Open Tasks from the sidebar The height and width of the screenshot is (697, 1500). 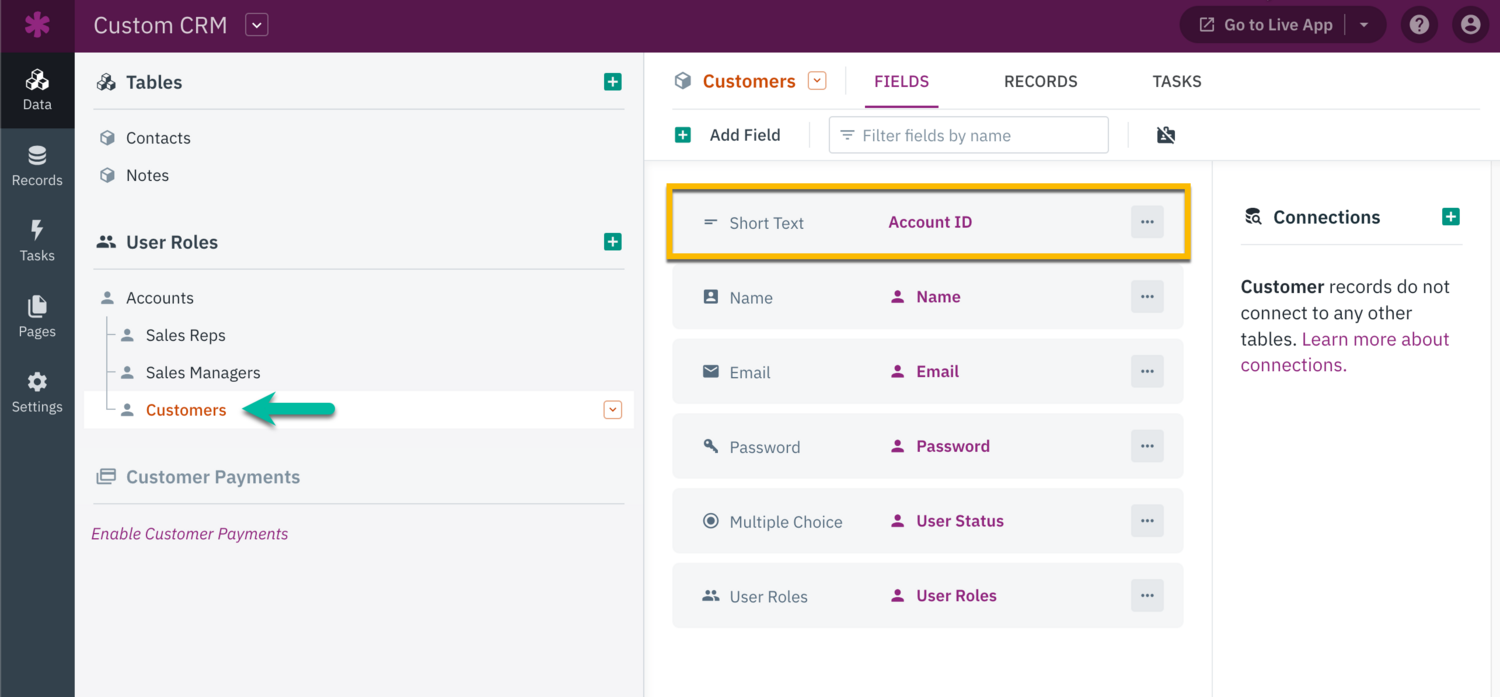click(37, 241)
